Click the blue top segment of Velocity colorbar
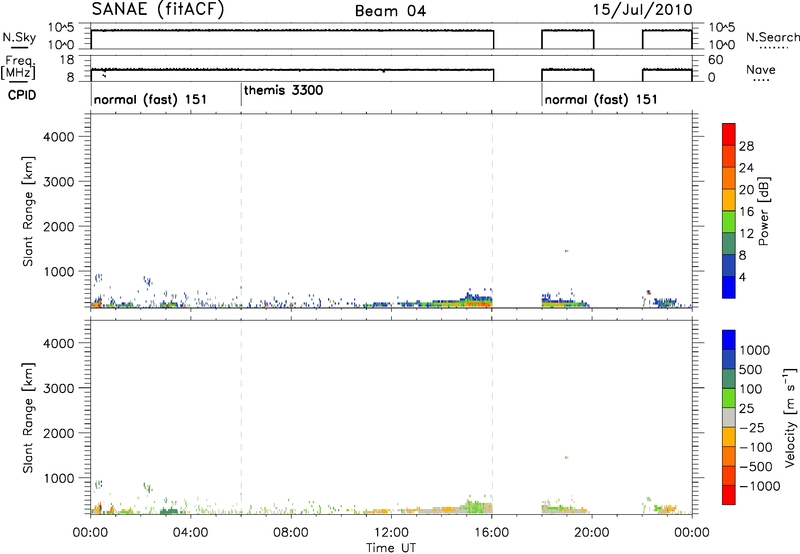The width and height of the screenshot is (800, 554). click(729, 340)
